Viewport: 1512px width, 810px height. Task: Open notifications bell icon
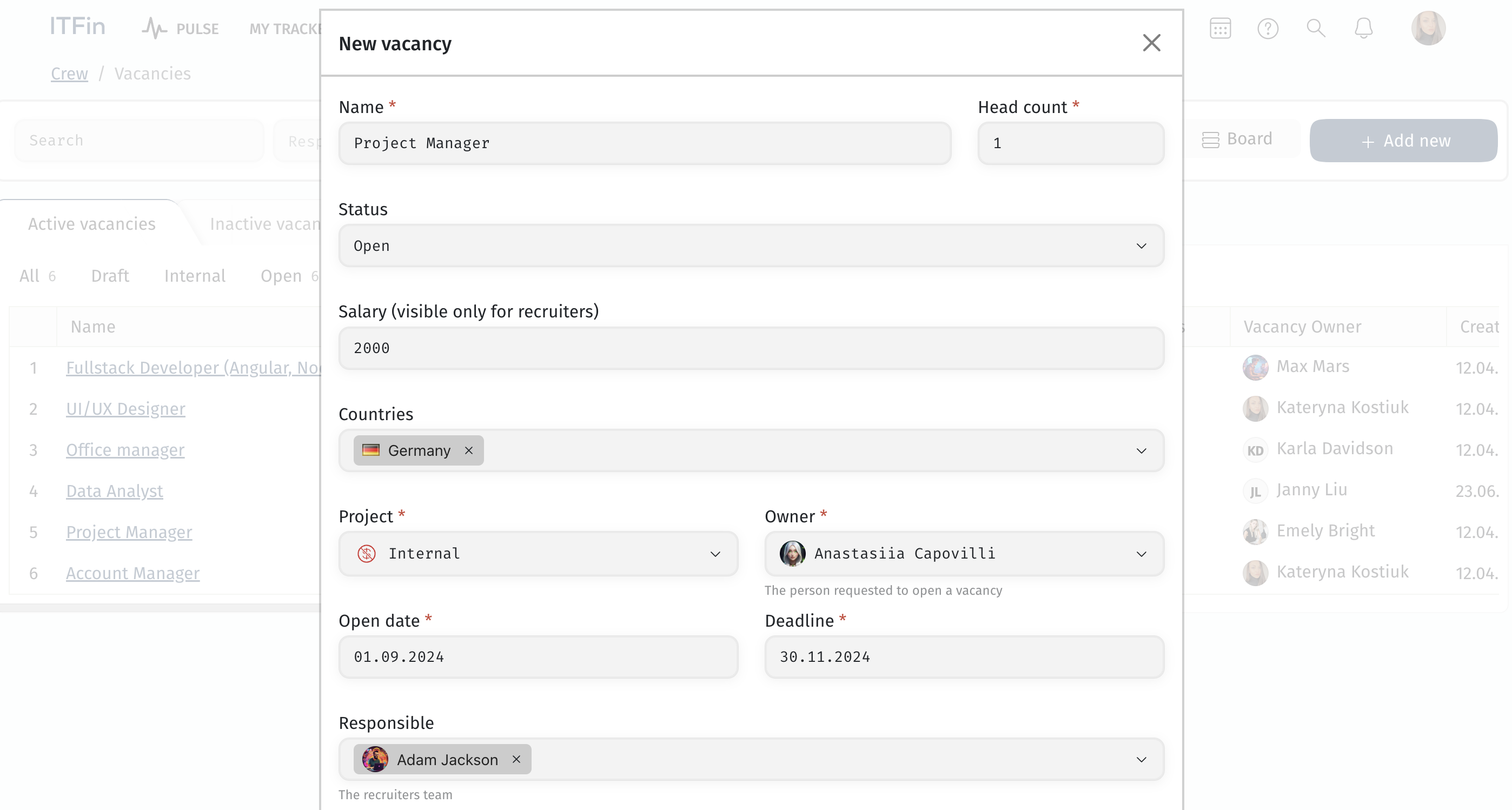click(1363, 28)
